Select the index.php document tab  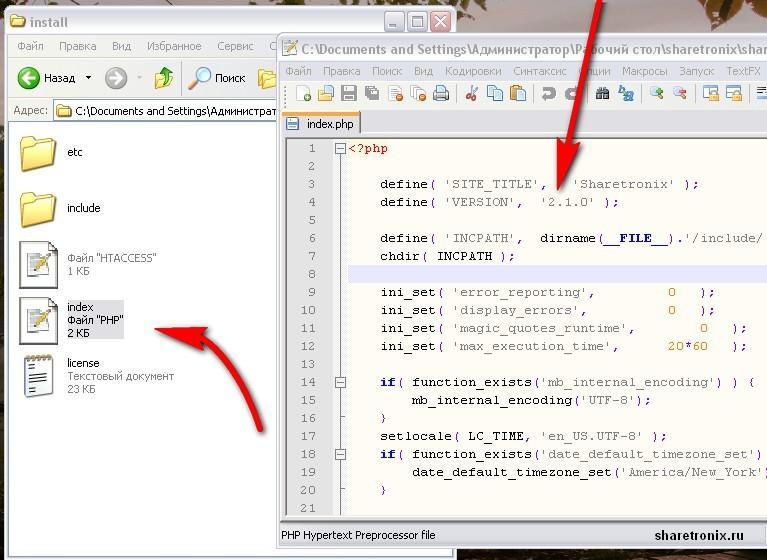321,124
